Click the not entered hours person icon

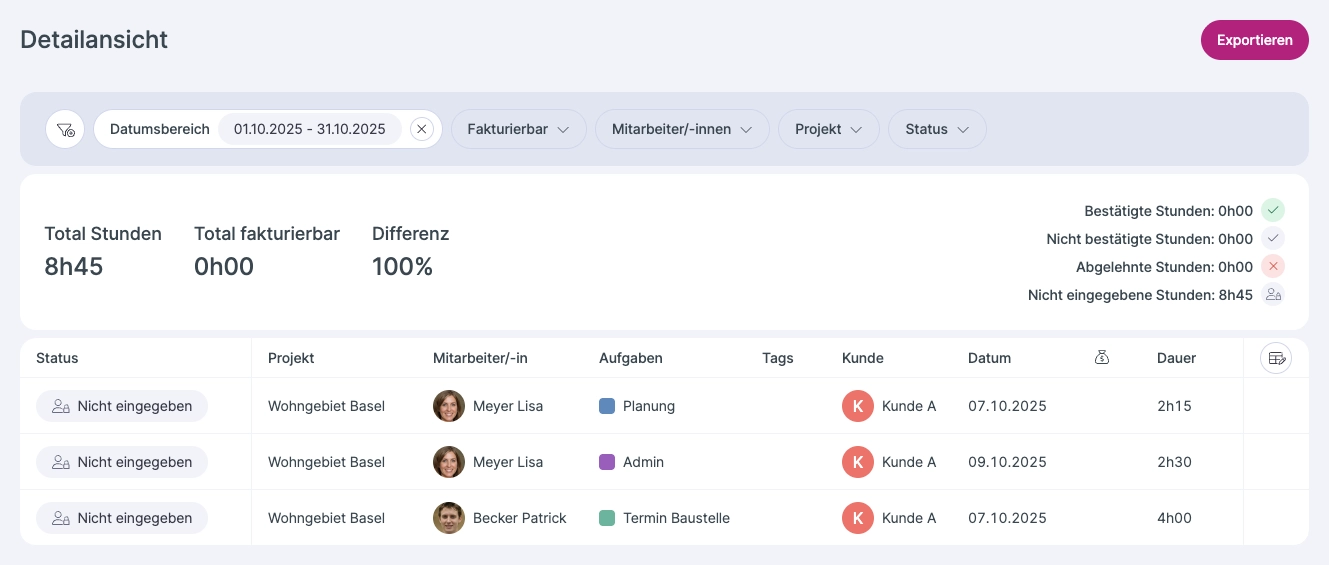coord(1272,295)
